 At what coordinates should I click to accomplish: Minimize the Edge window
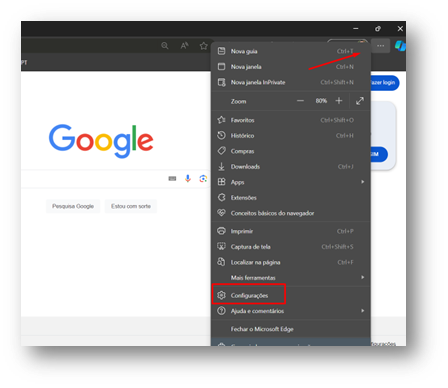(x=356, y=29)
